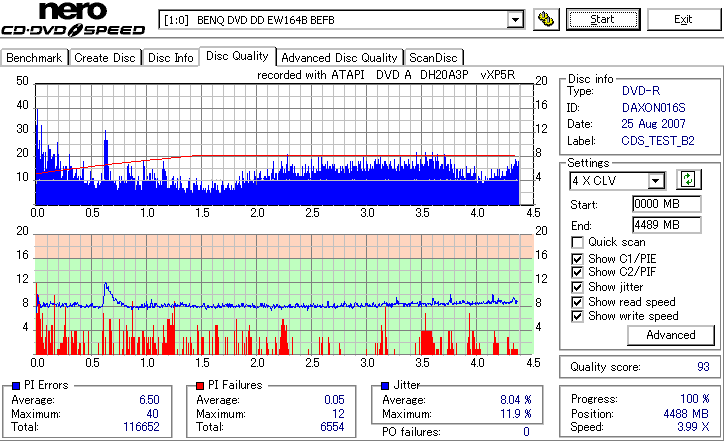Click the Exit button
Screen dimensions: 724x441
tap(683, 19)
